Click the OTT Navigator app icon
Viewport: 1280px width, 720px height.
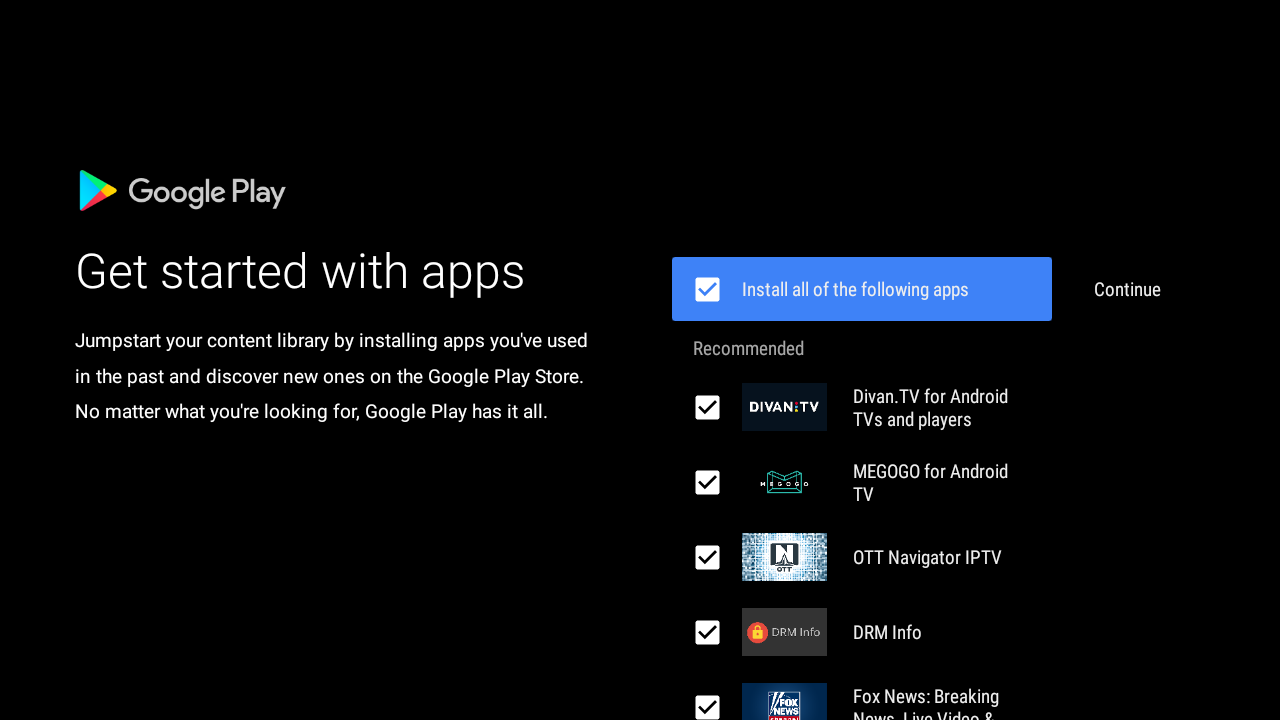coord(784,557)
